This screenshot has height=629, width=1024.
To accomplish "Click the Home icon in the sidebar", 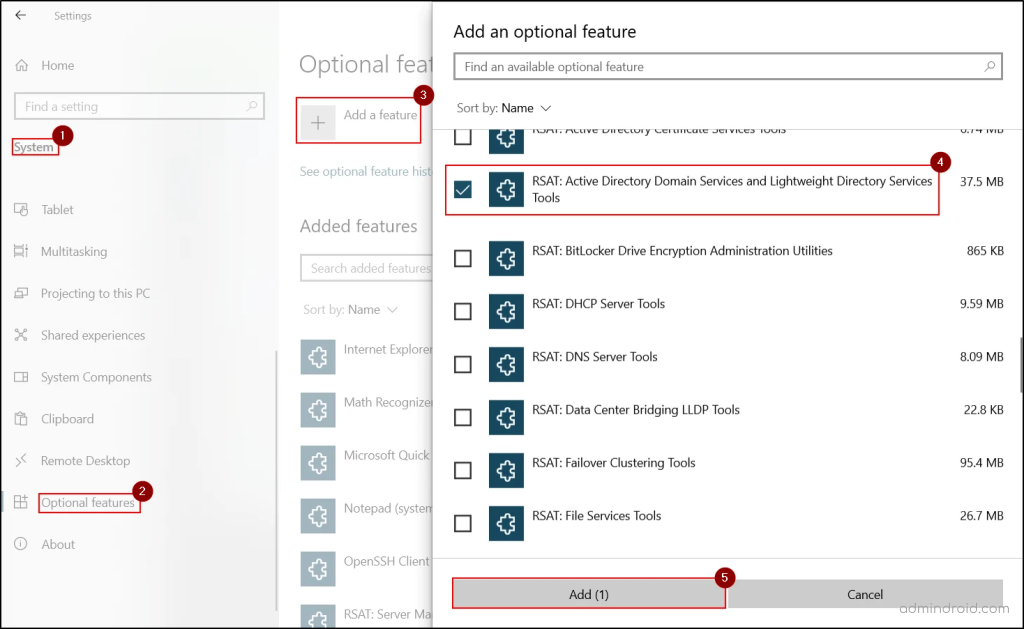I will click(22, 65).
